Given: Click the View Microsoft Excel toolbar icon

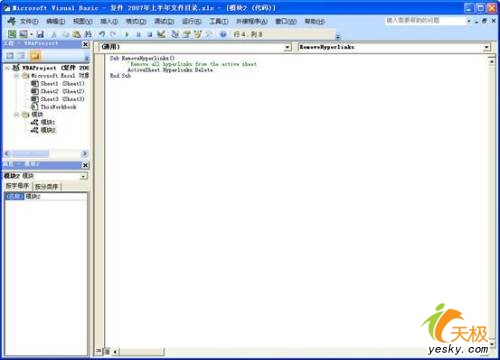Looking at the screenshot, I should point(12,34).
